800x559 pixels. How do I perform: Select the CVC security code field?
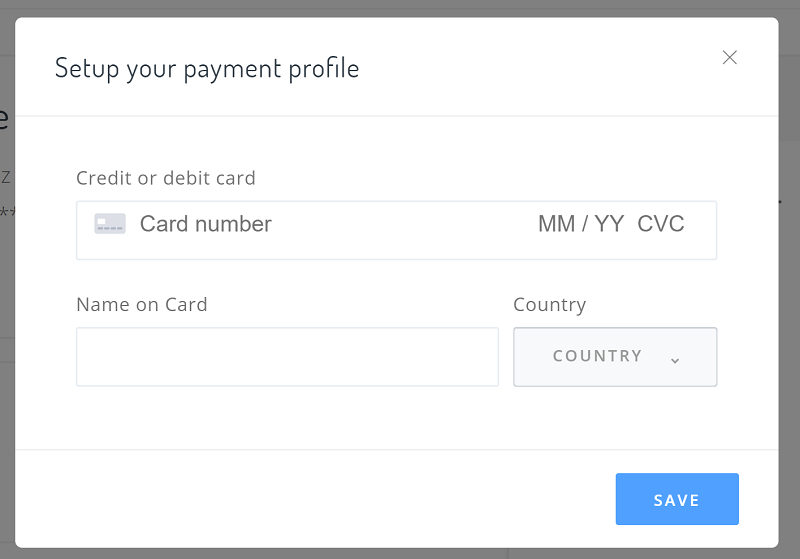pos(661,224)
